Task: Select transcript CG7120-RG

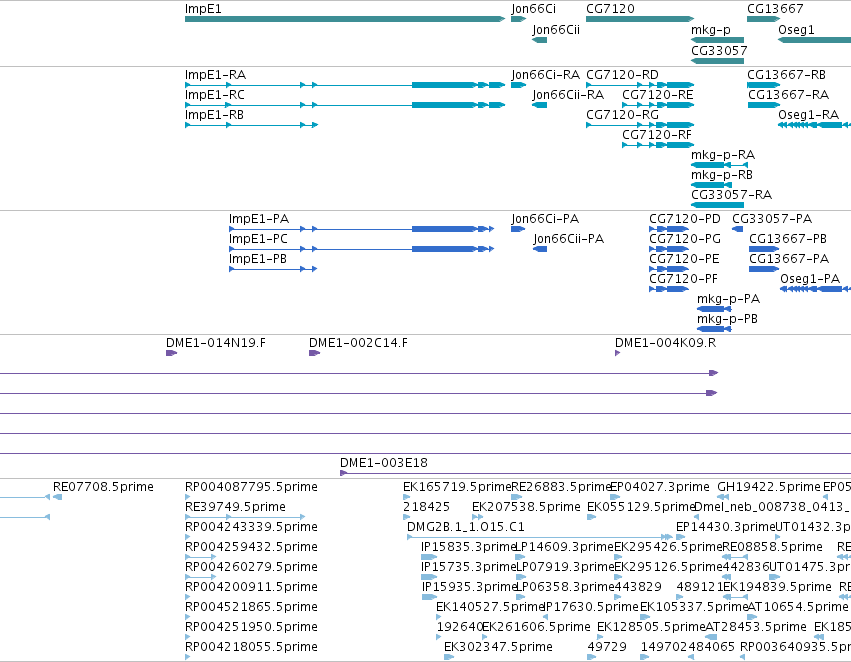Action: 623,115
